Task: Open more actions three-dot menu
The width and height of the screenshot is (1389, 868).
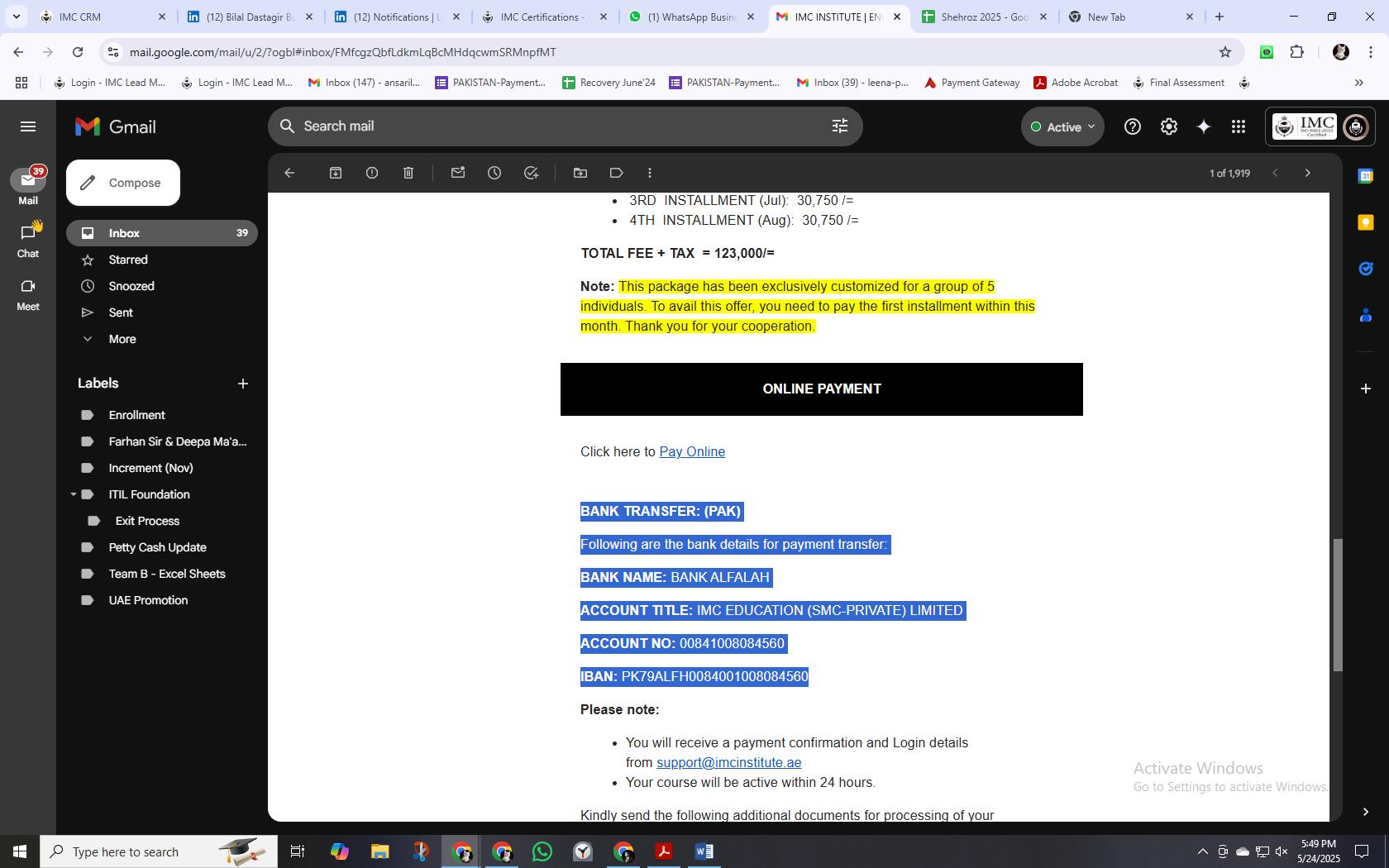Action: (x=650, y=173)
